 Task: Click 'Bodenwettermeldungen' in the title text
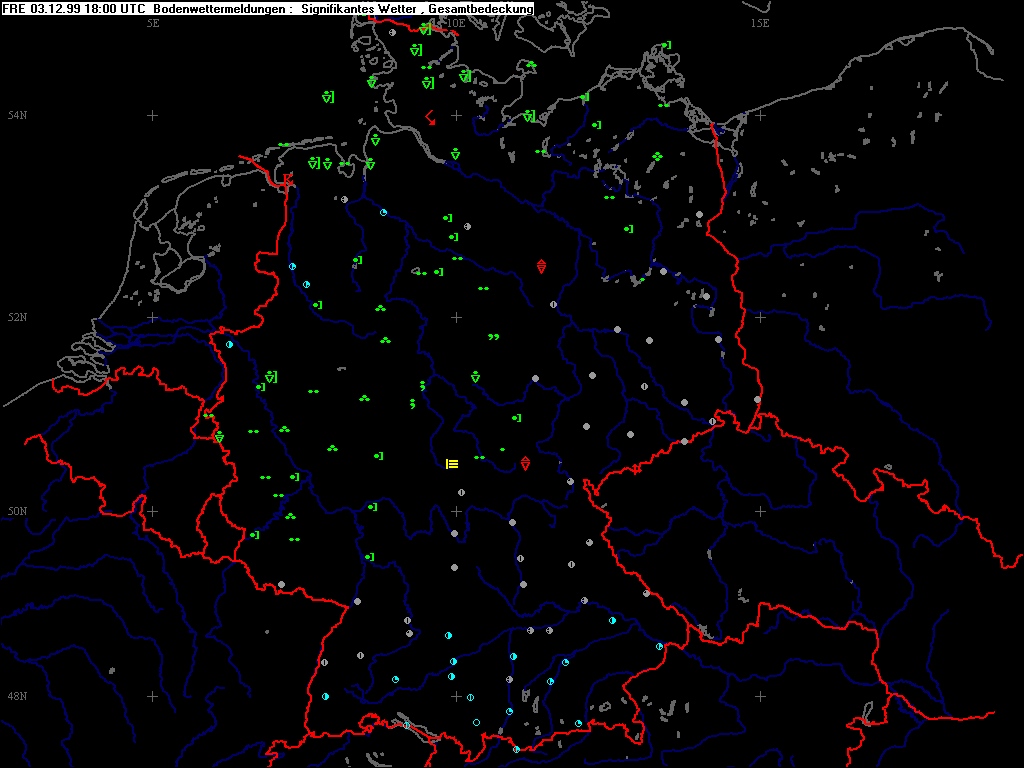tap(219, 8)
